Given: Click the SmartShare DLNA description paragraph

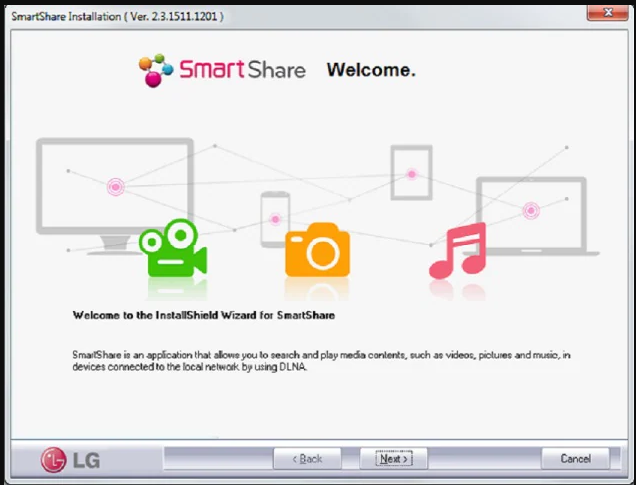Looking at the screenshot, I should coord(320,360).
